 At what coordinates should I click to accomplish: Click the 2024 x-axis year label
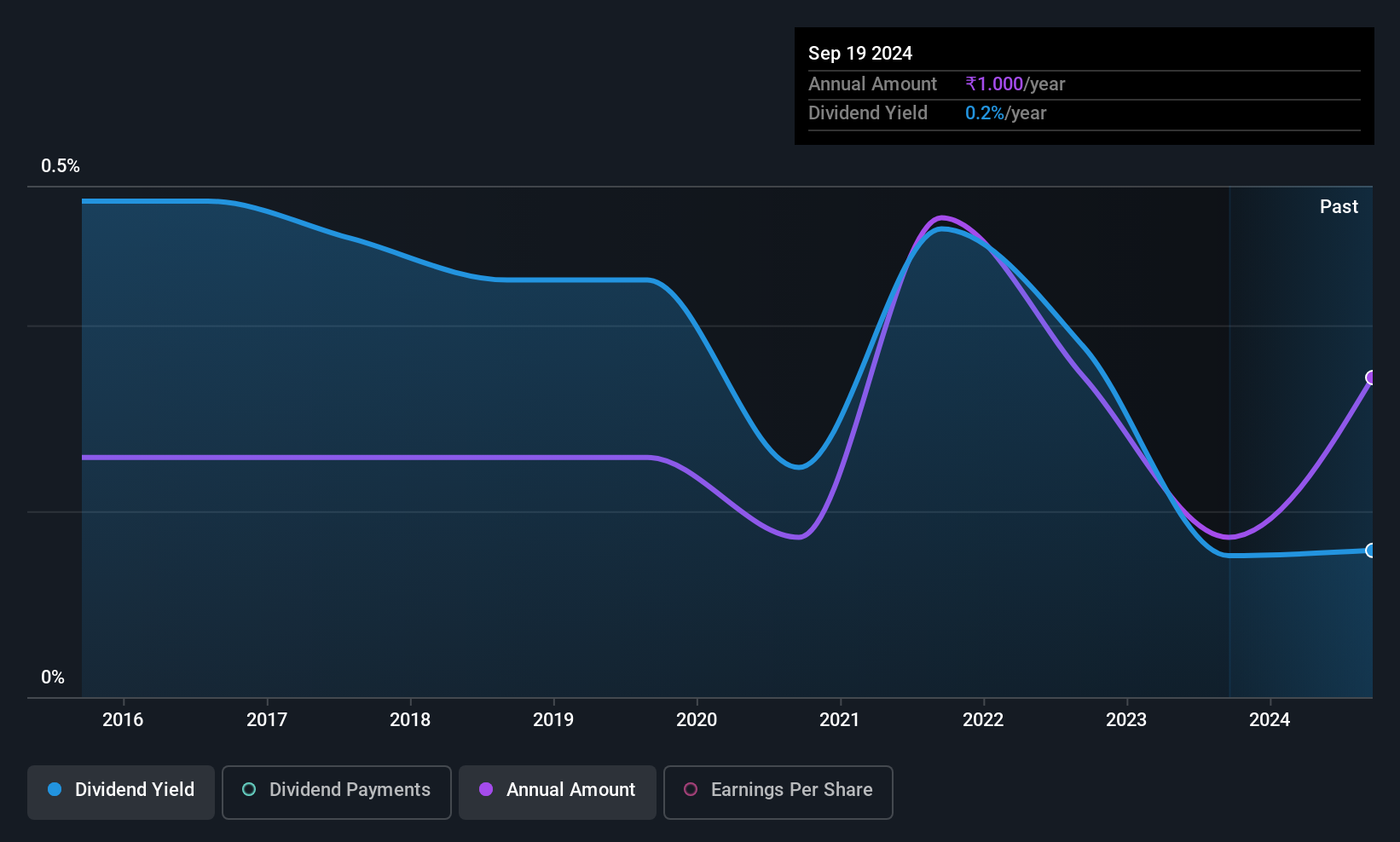(1270, 720)
